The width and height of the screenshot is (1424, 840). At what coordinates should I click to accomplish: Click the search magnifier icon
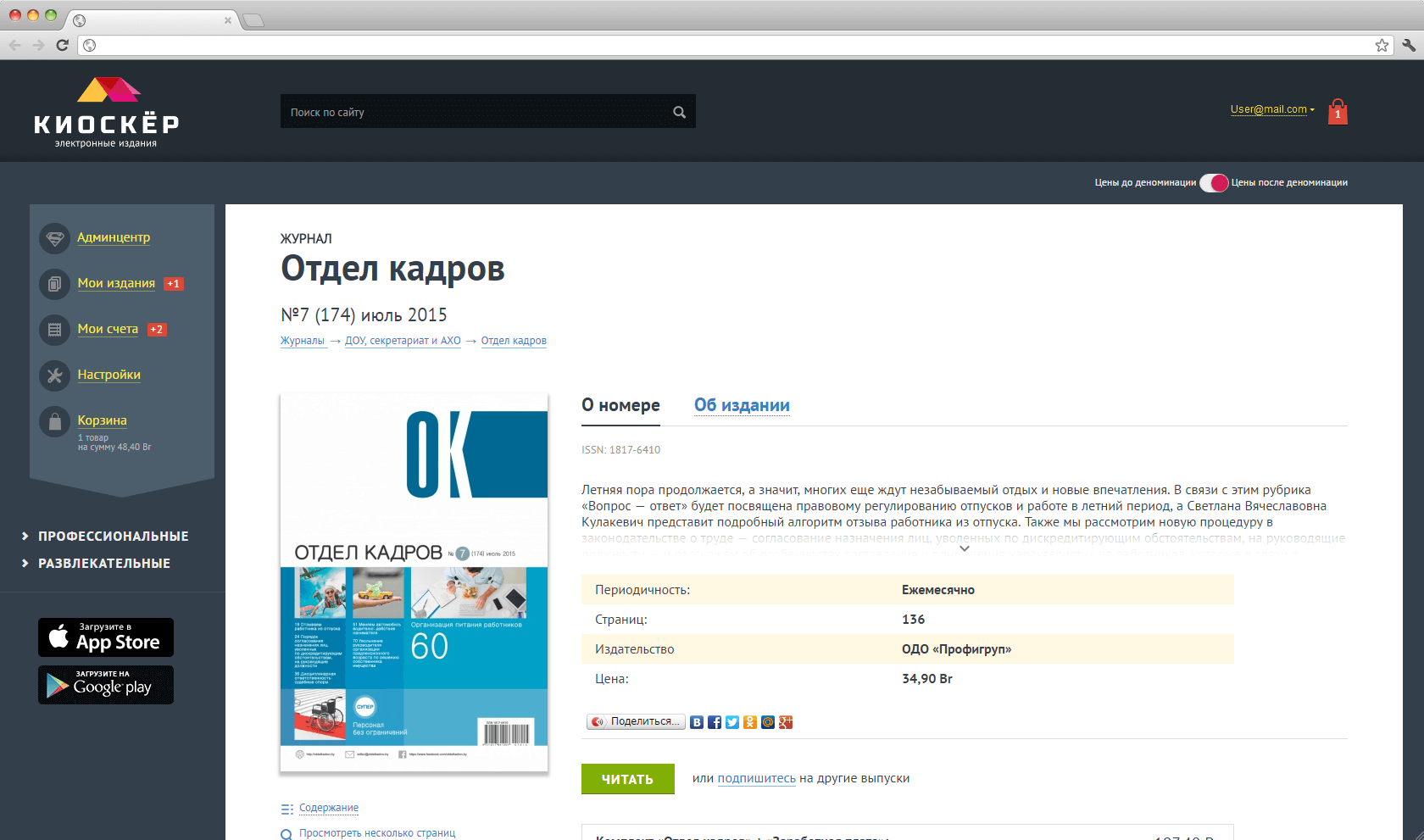pos(679,112)
